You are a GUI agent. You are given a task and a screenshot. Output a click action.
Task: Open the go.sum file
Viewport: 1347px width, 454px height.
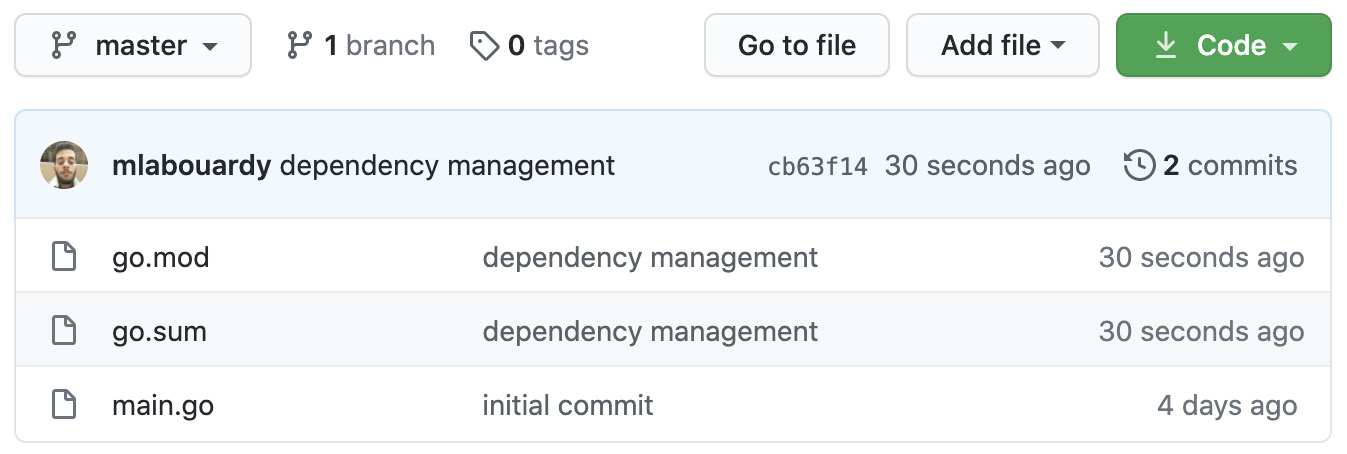pyautogui.click(x=160, y=331)
